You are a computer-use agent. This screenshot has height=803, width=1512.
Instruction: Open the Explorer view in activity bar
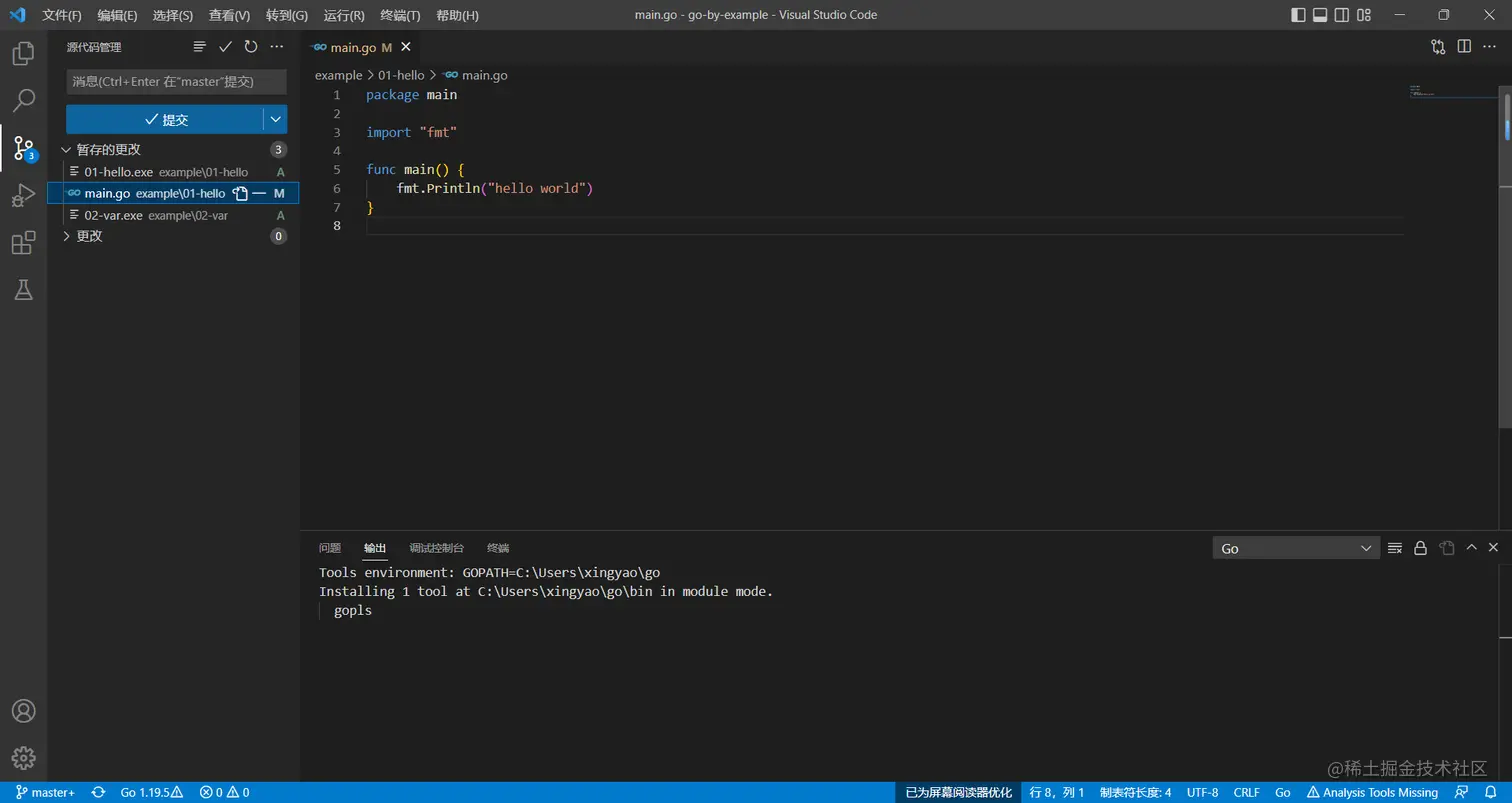(x=23, y=53)
